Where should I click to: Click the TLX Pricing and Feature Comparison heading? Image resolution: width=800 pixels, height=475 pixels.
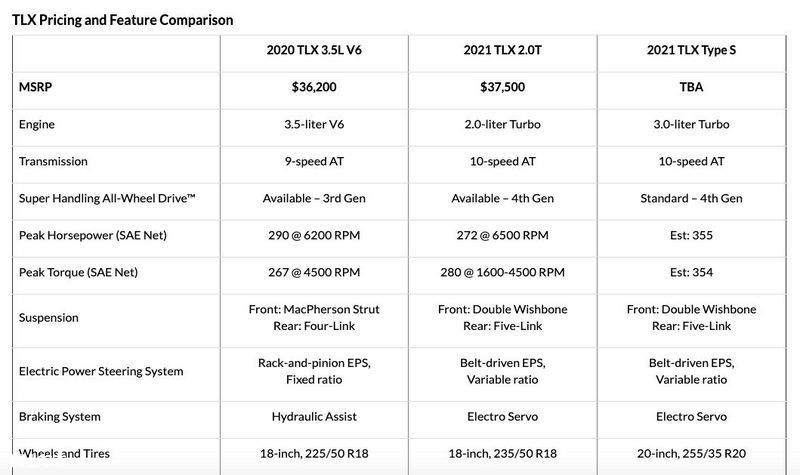point(122,20)
